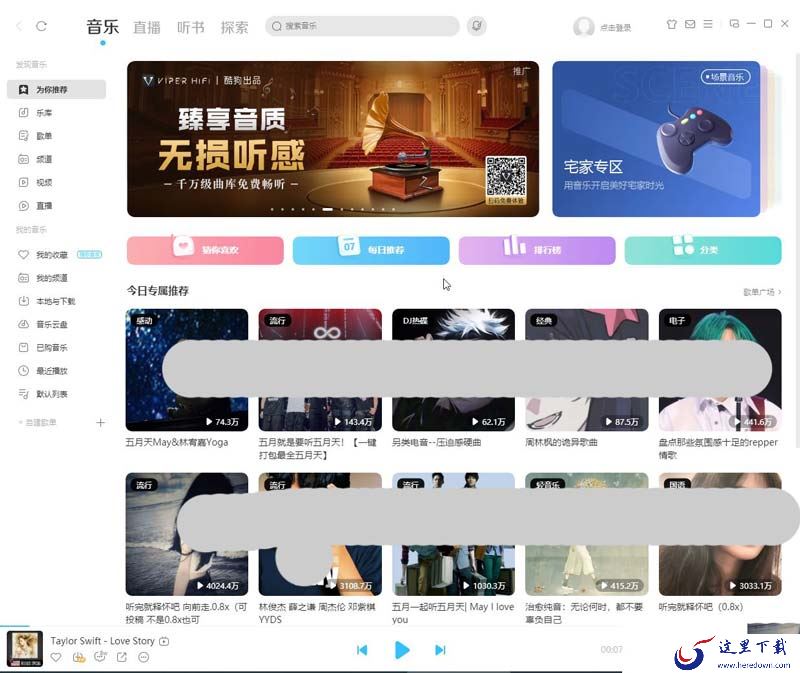Click the song title Taylor Swift - Love Story
Viewport: 800px width, 673px height.
click(103, 641)
